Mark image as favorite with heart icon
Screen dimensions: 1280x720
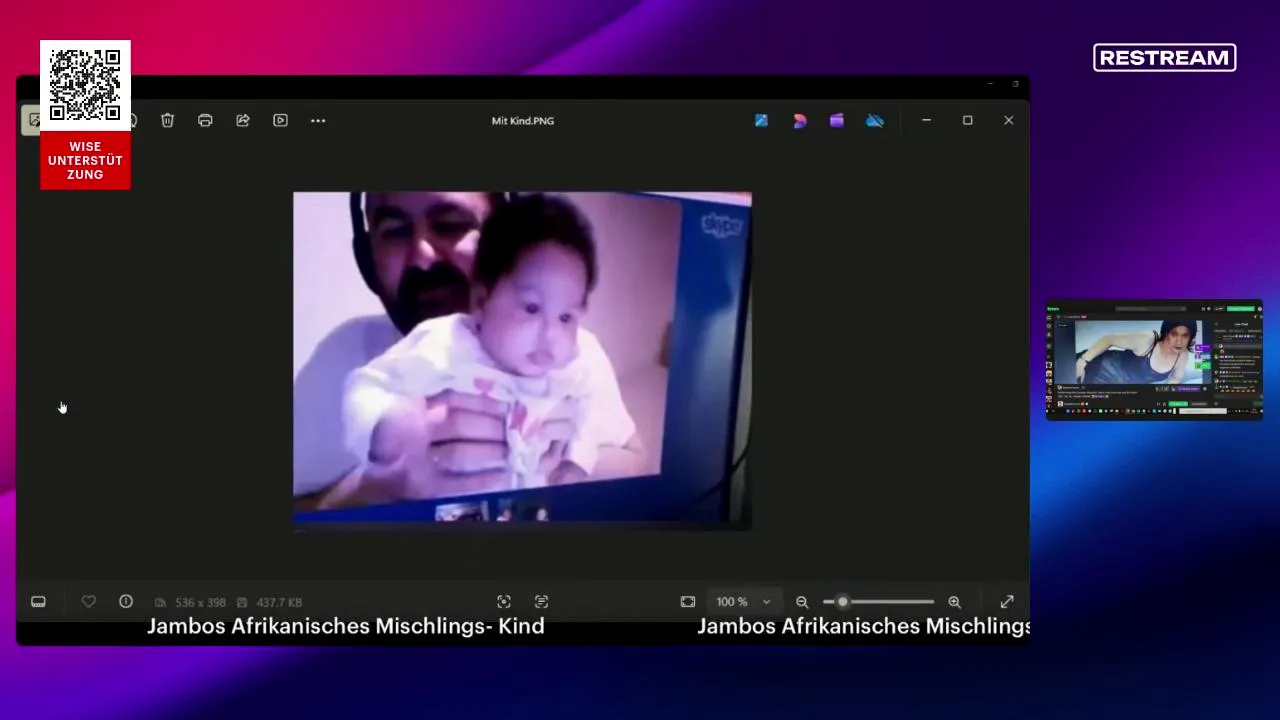tap(88, 601)
